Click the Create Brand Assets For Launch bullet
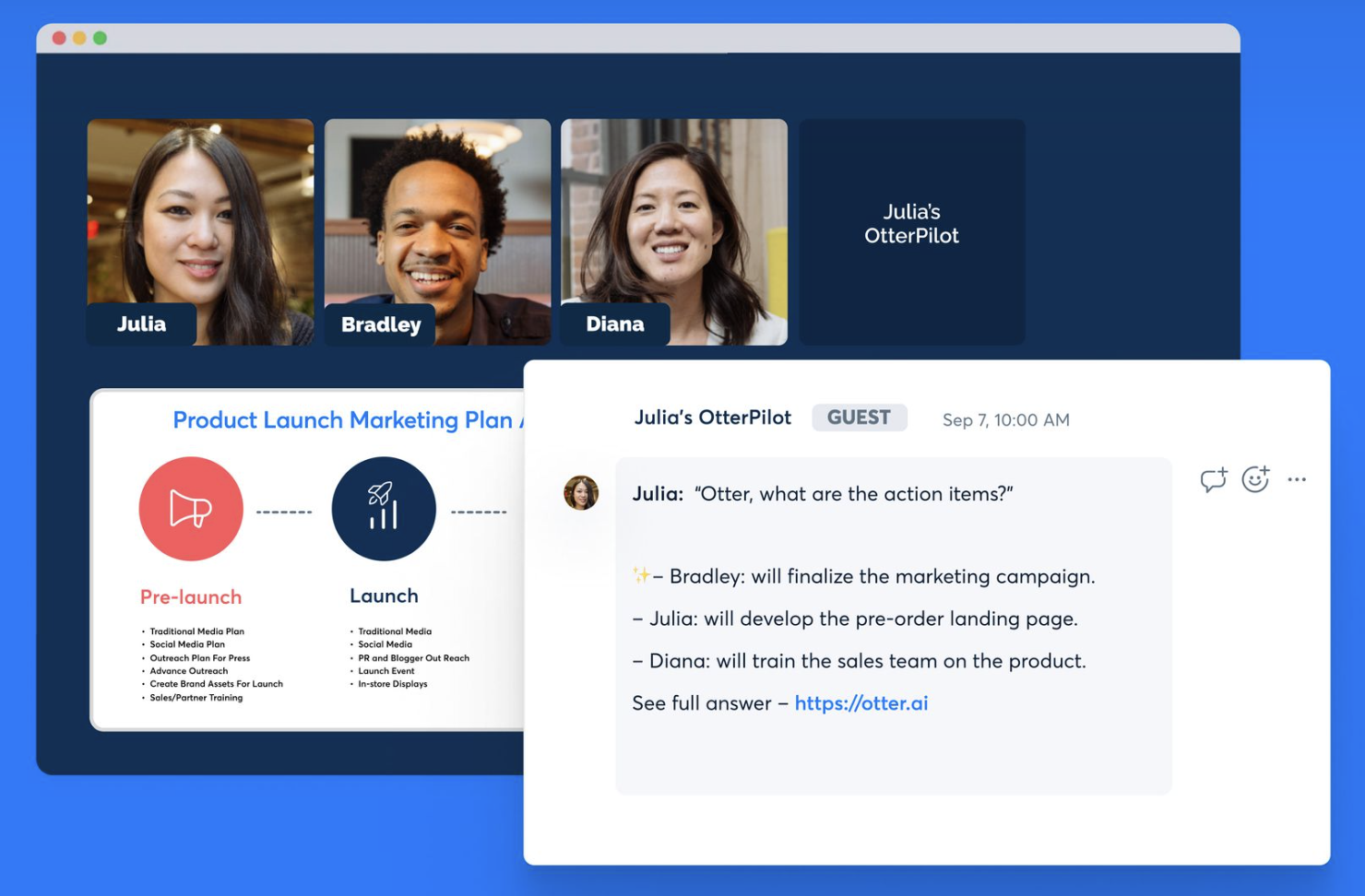 click(x=216, y=684)
